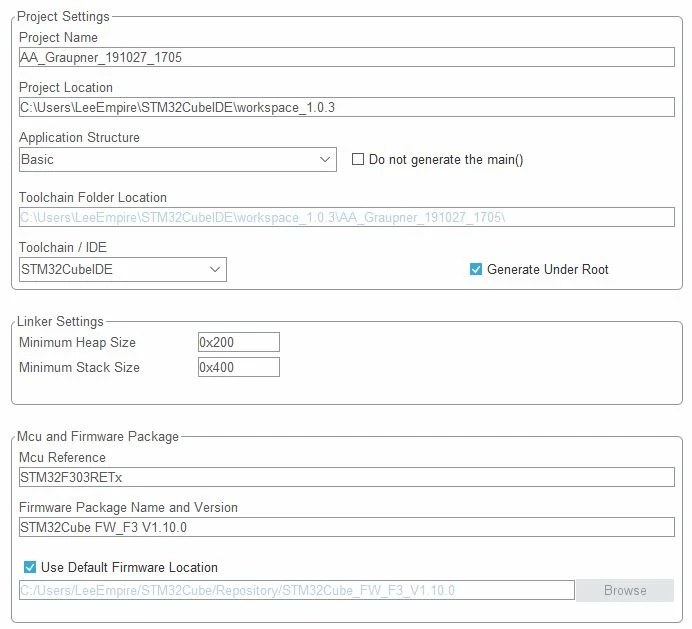Click the Project Name label
This screenshot has height=629, width=692.
58,38
